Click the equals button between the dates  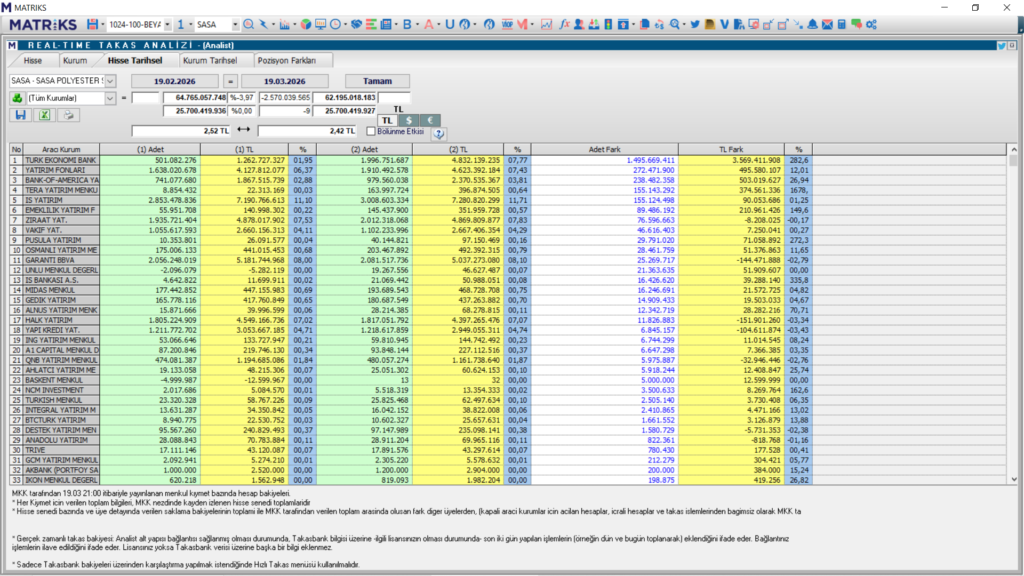pyautogui.click(x=230, y=81)
